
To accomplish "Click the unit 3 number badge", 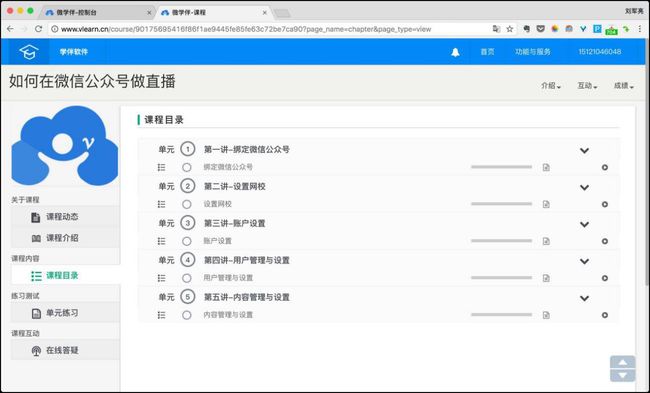I will coord(187,223).
